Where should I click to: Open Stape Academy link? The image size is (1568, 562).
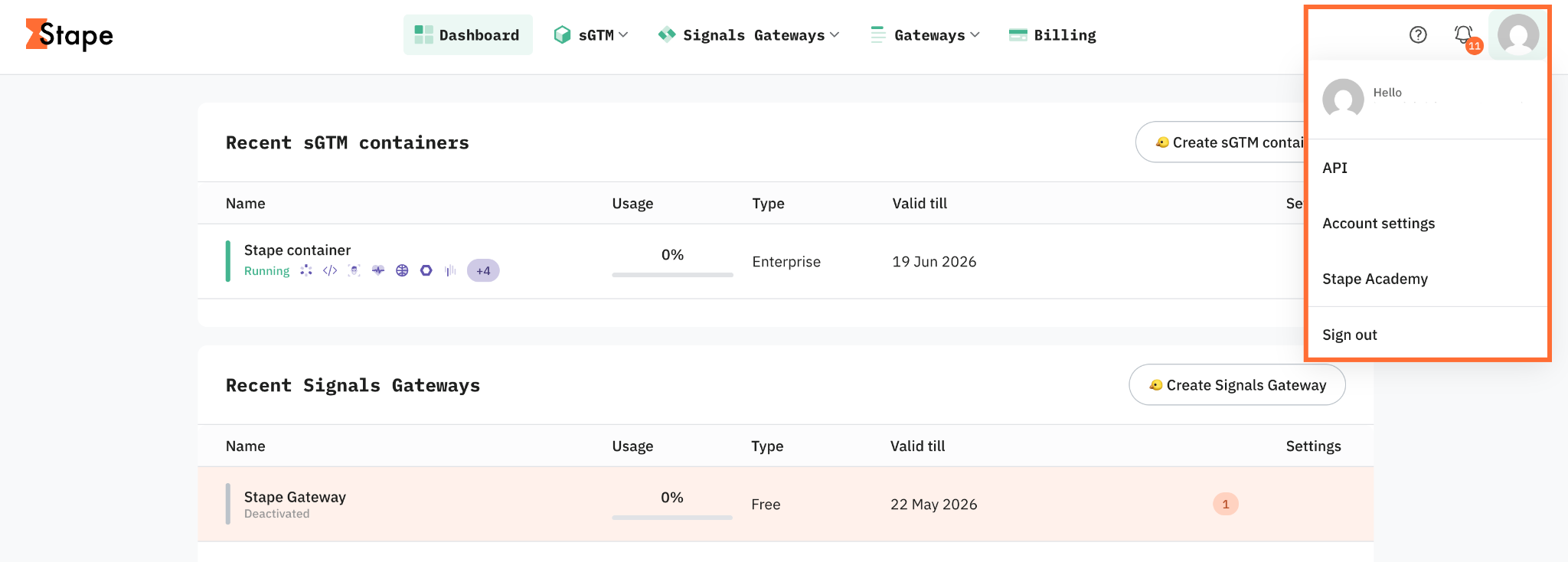coord(1374,279)
